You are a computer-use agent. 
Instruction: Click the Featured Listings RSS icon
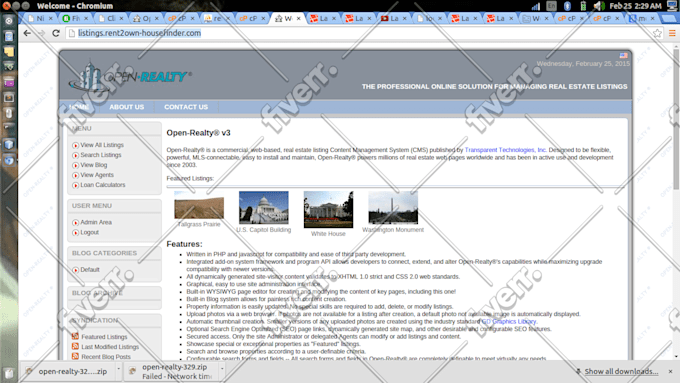click(x=75, y=336)
